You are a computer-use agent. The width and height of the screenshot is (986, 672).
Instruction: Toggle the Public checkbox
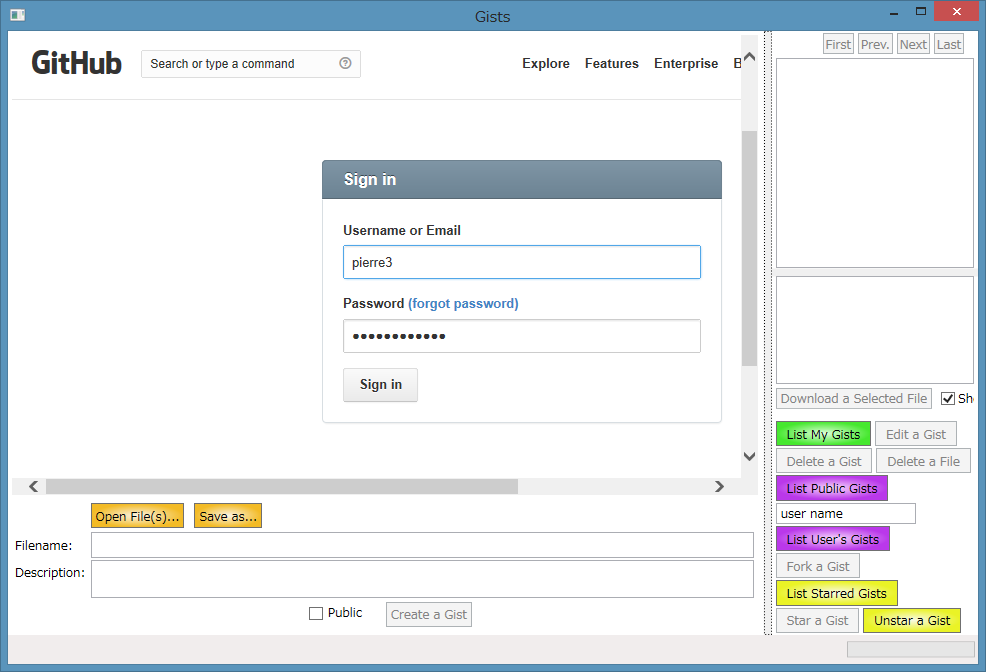click(x=316, y=614)
